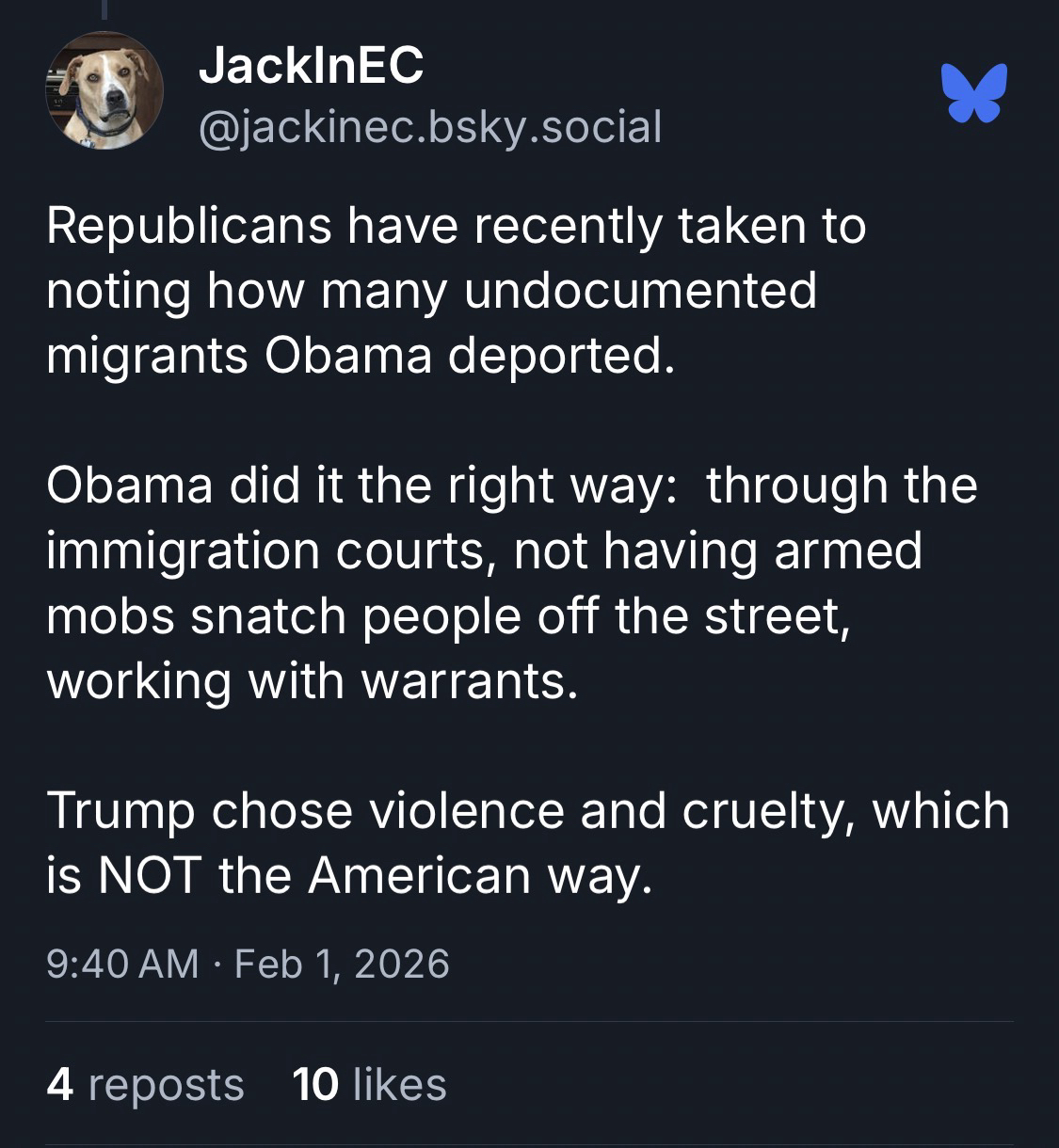The width and height of the screenshot is (1059, 1148).
Task: Click the Feb 1, 2026 post date
Action: 342,964
